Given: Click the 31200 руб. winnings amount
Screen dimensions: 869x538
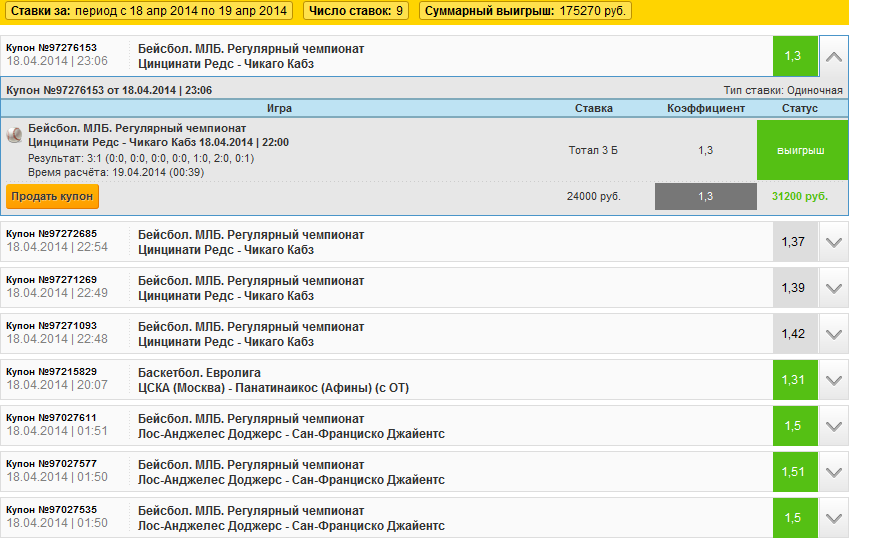Looking at the screenshot, I should point(800,196).
